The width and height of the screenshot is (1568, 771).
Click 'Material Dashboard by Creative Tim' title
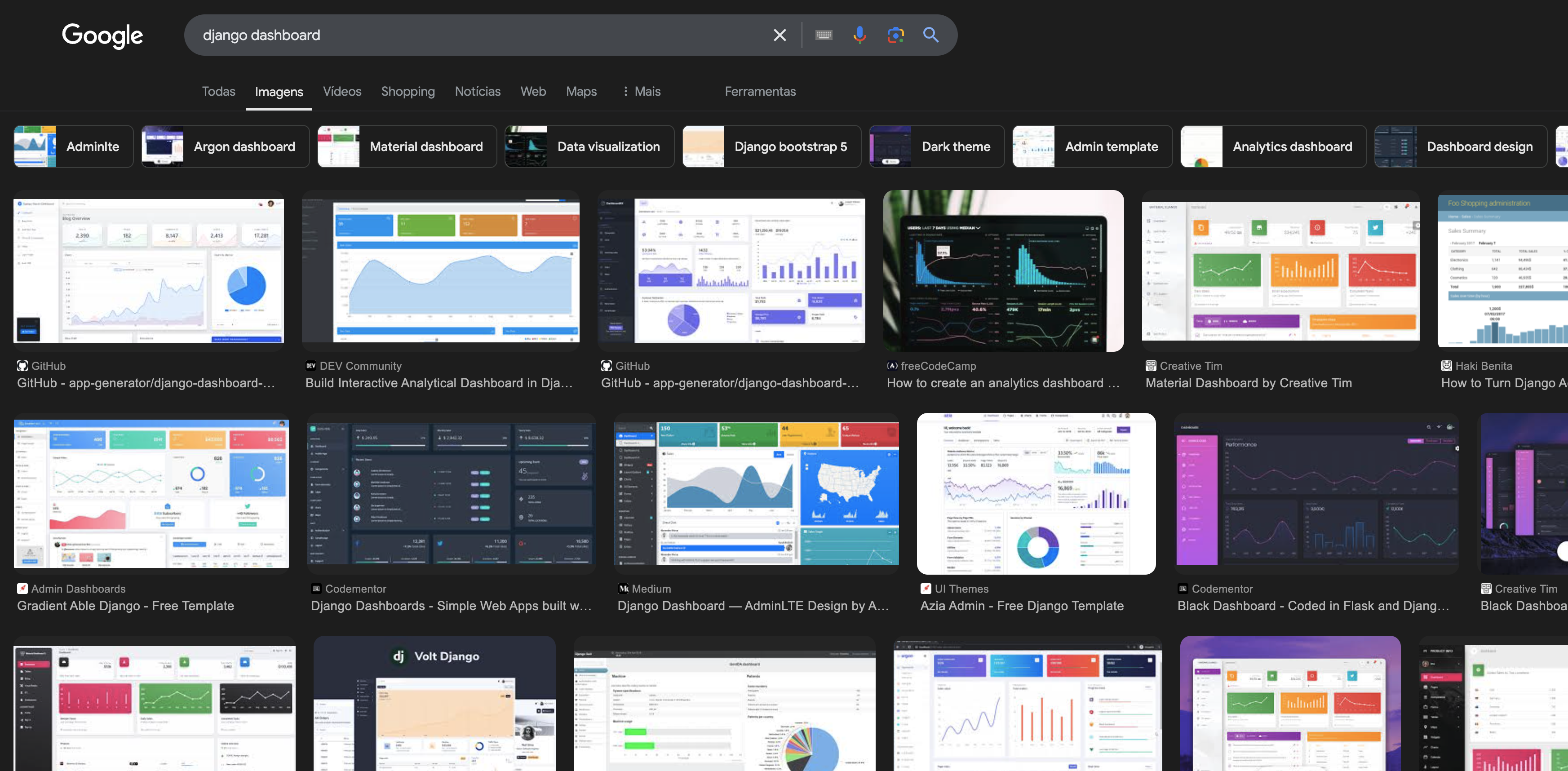coord(1249,383)
